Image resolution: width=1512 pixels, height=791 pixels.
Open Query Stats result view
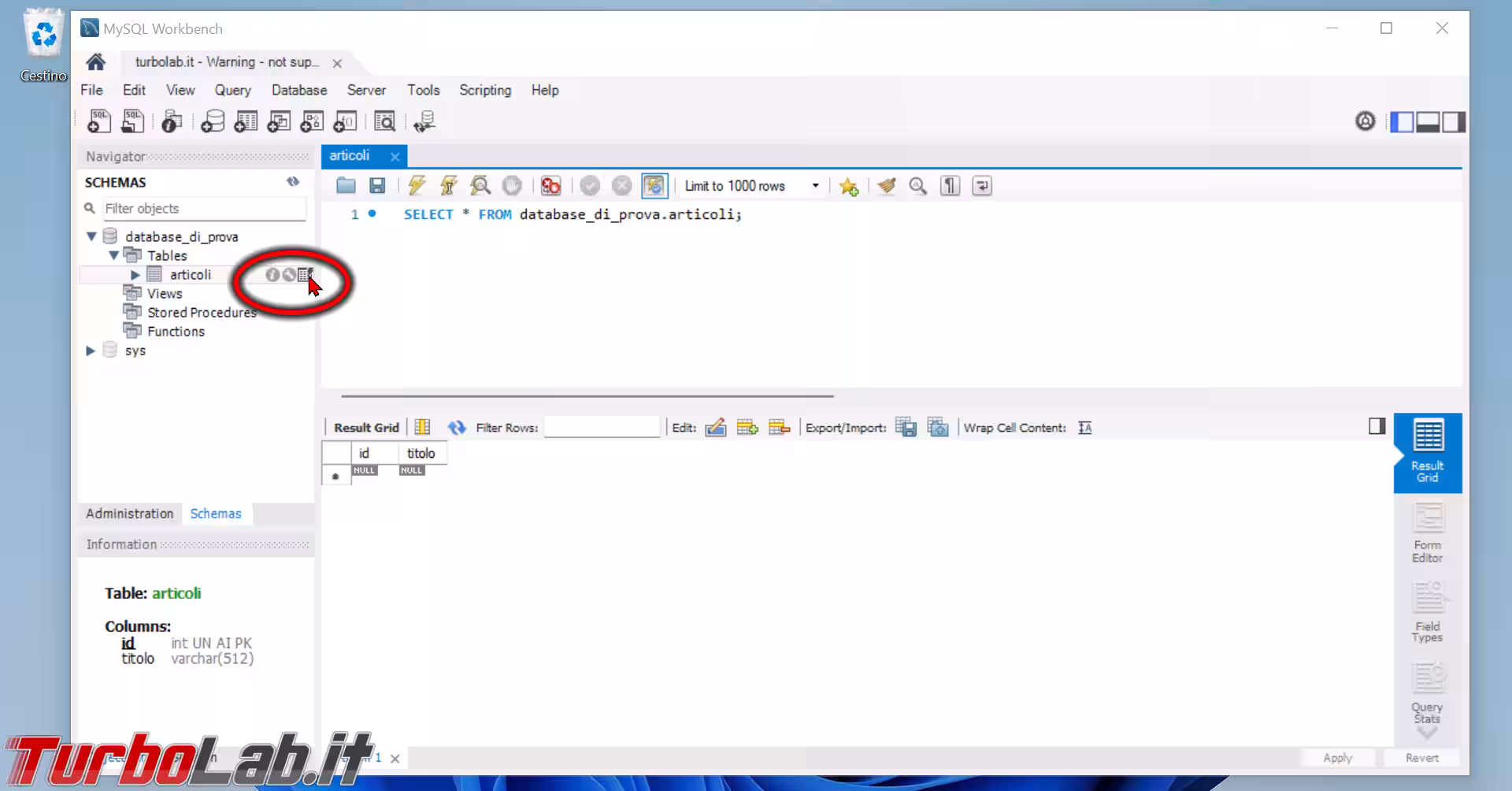1427,693
